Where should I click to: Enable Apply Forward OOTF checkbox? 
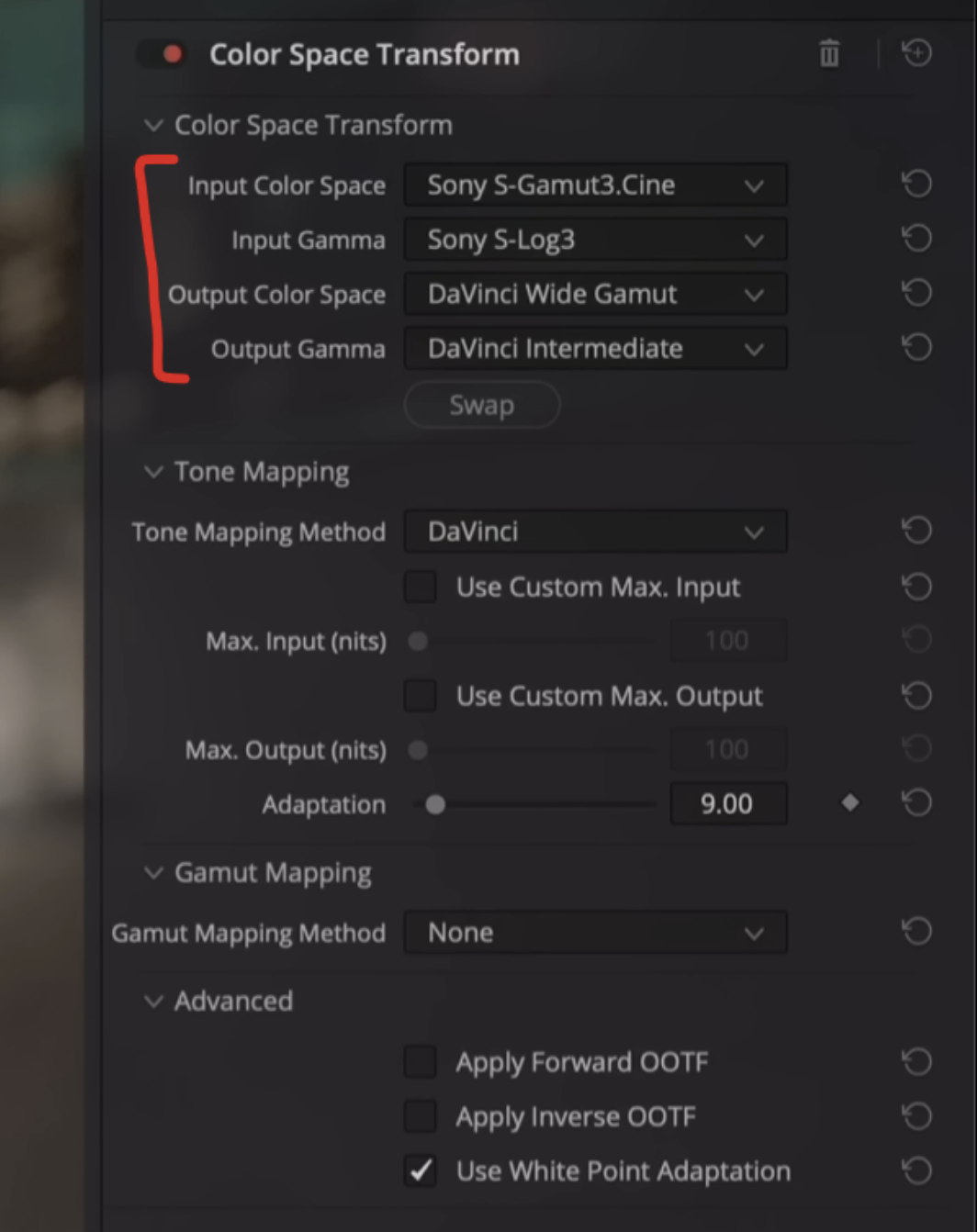421,1062
